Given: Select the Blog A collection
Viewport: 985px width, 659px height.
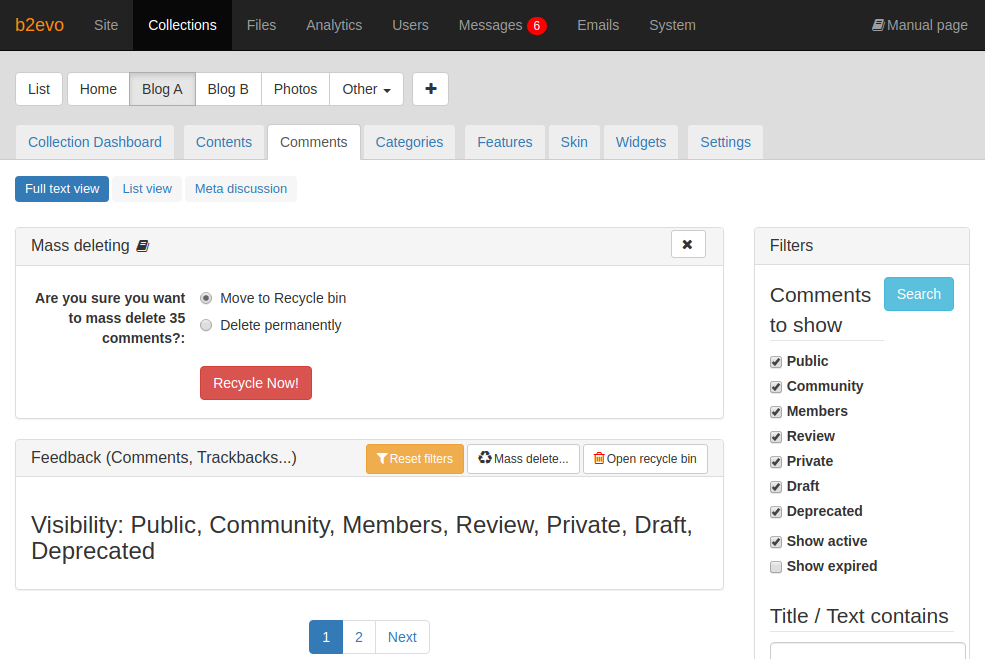Looking at the screenshot, I should click(162, 89).
